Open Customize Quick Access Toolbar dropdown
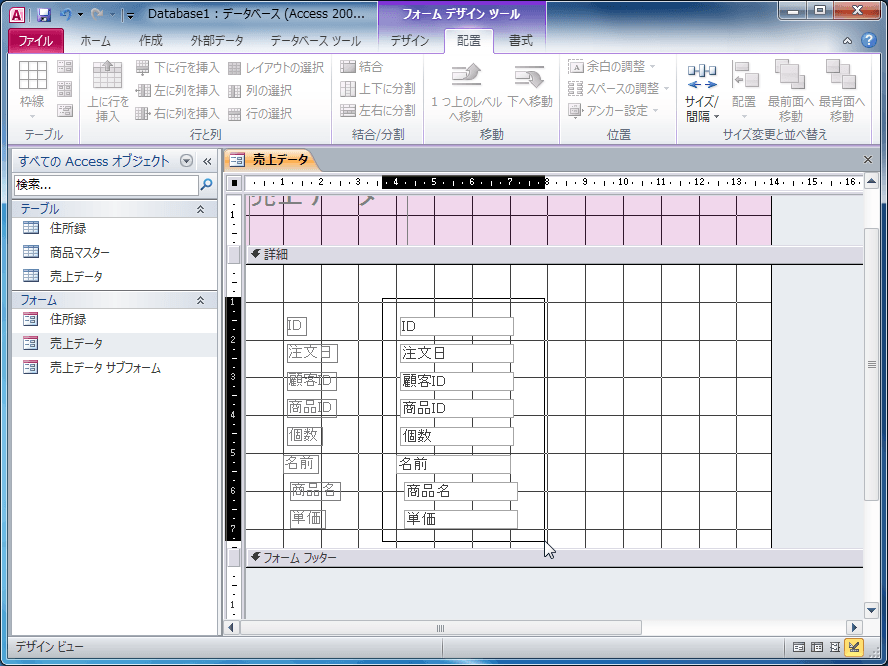888x666 pixels. coord(130,15)
